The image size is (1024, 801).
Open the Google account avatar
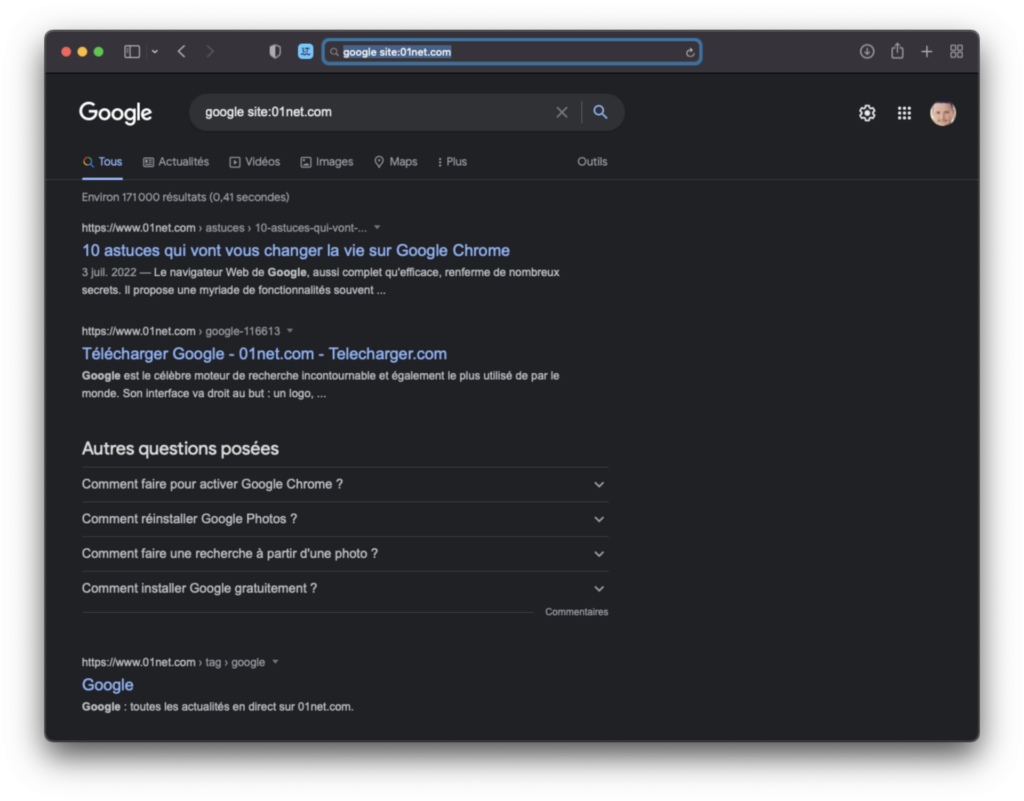click(x=942, y=114)
